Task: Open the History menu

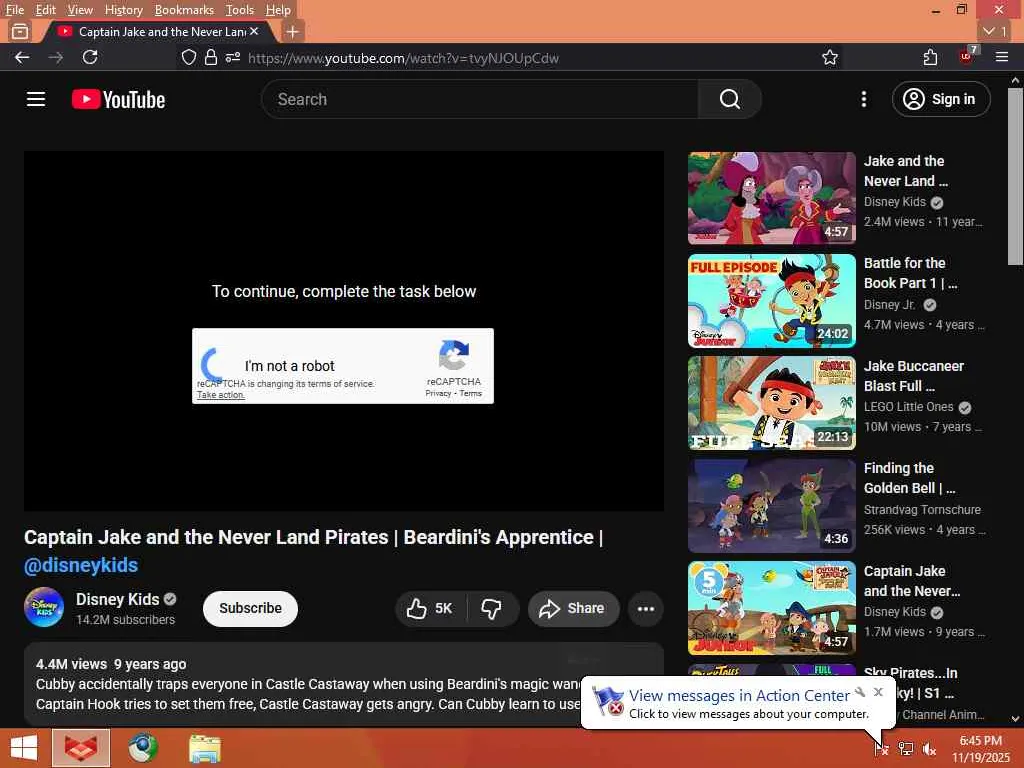Action: (123, 10)
